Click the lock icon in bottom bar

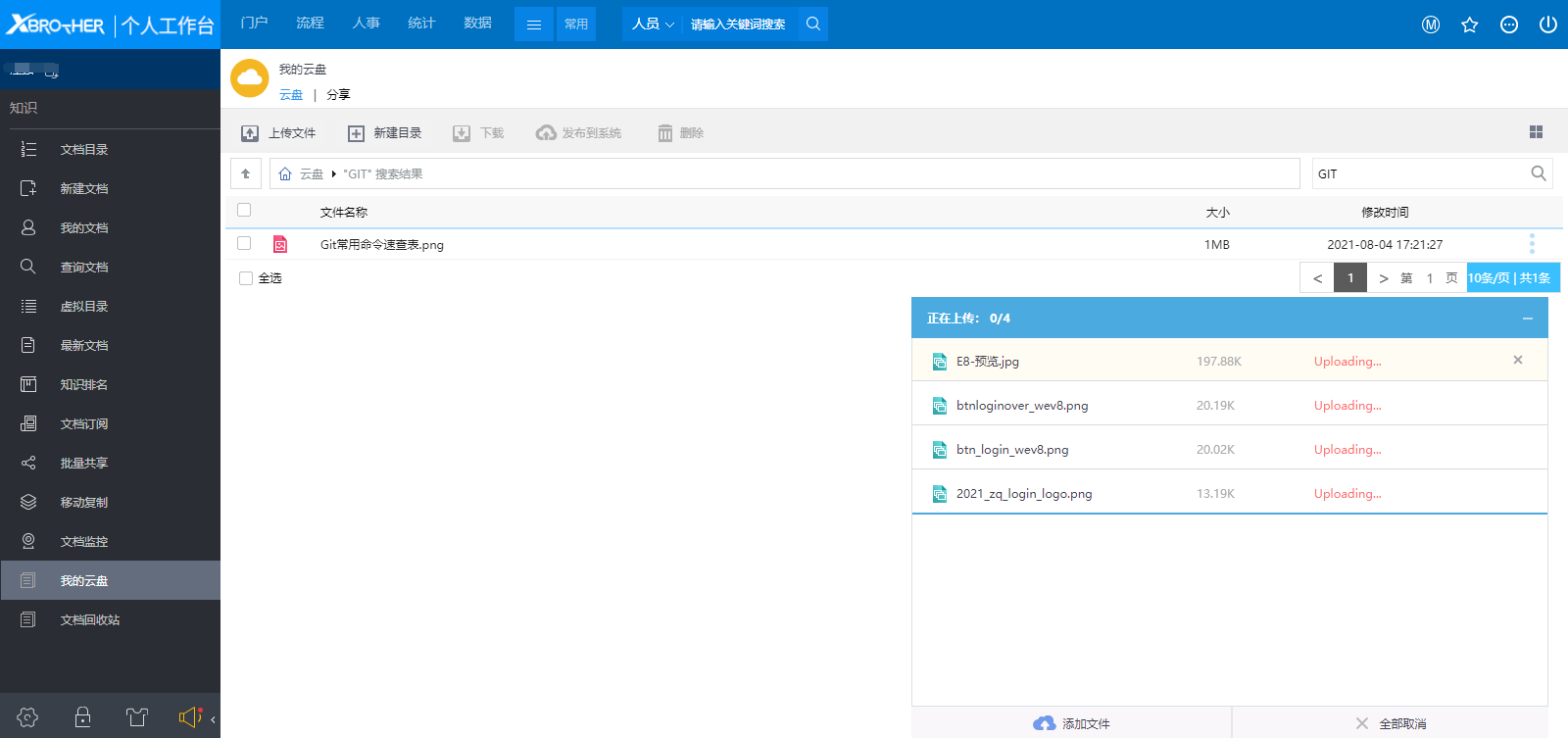[x=82, y=717]
